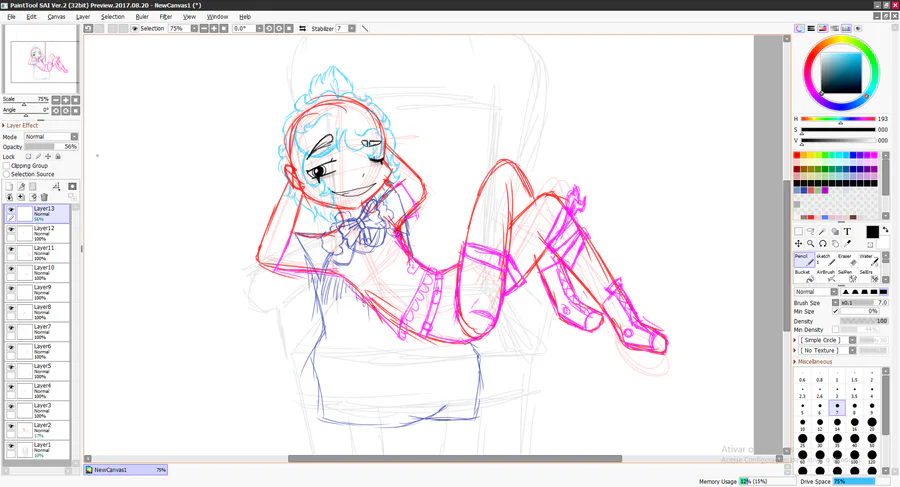Select the Hand pan tool
Image resolution: width=900 pixels, height=487 pixels.
pos(835,244)
